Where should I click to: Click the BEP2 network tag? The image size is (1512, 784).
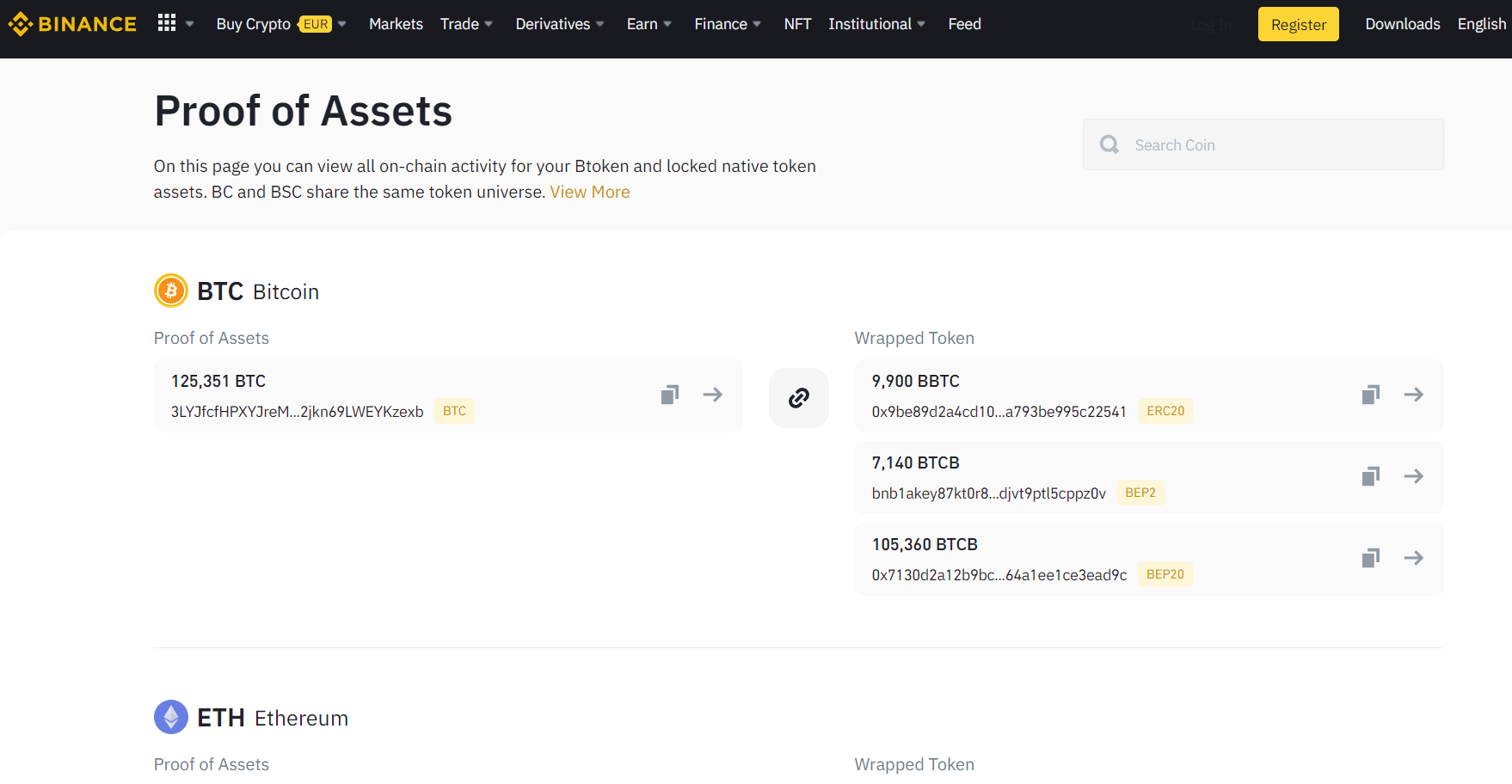click(x=1140, y=493)
